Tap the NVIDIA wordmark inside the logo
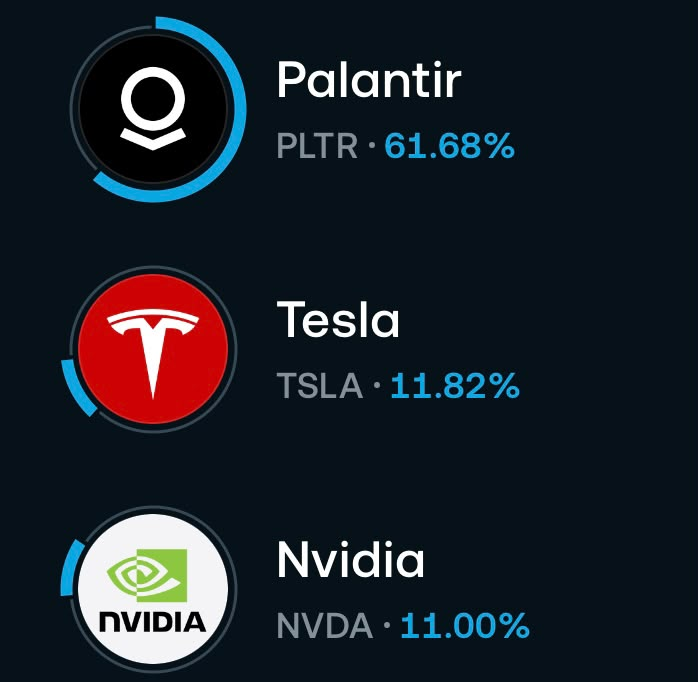 [152, 622]
